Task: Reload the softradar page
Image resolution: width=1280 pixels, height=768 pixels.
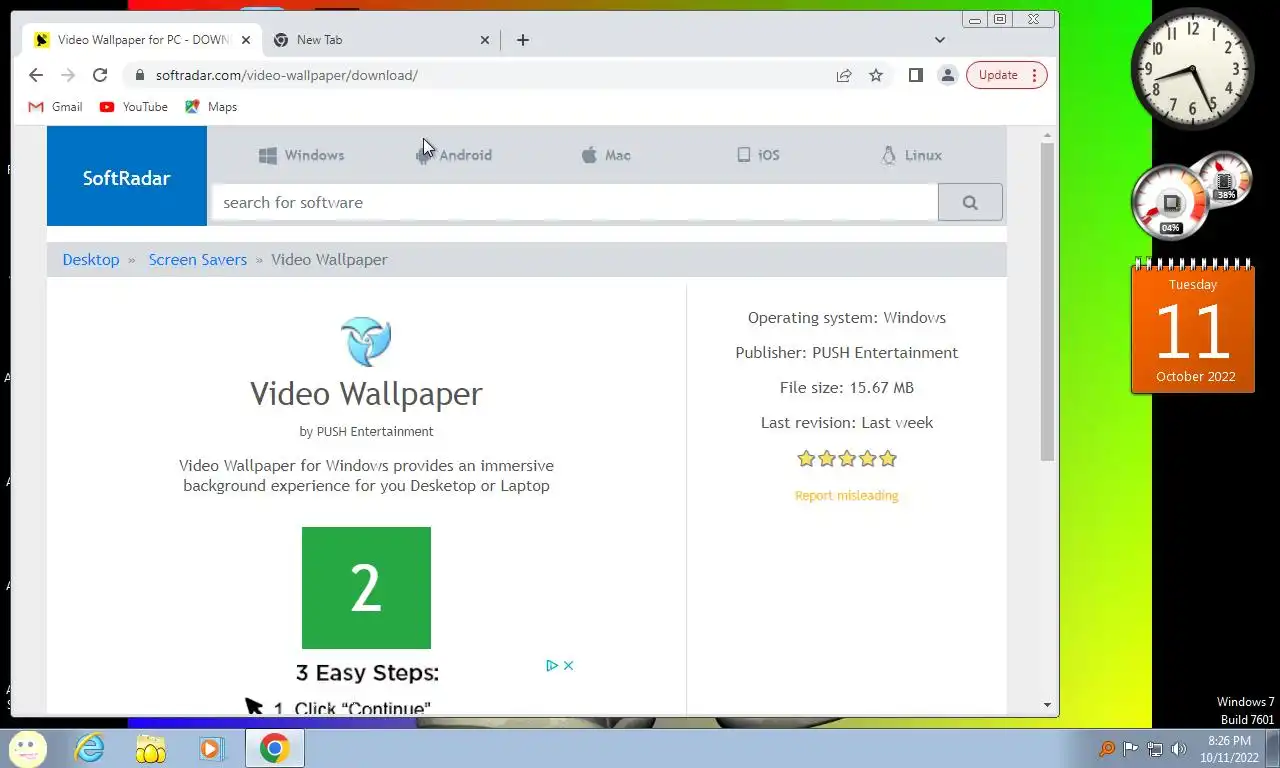Action: [x=100, y=75]
